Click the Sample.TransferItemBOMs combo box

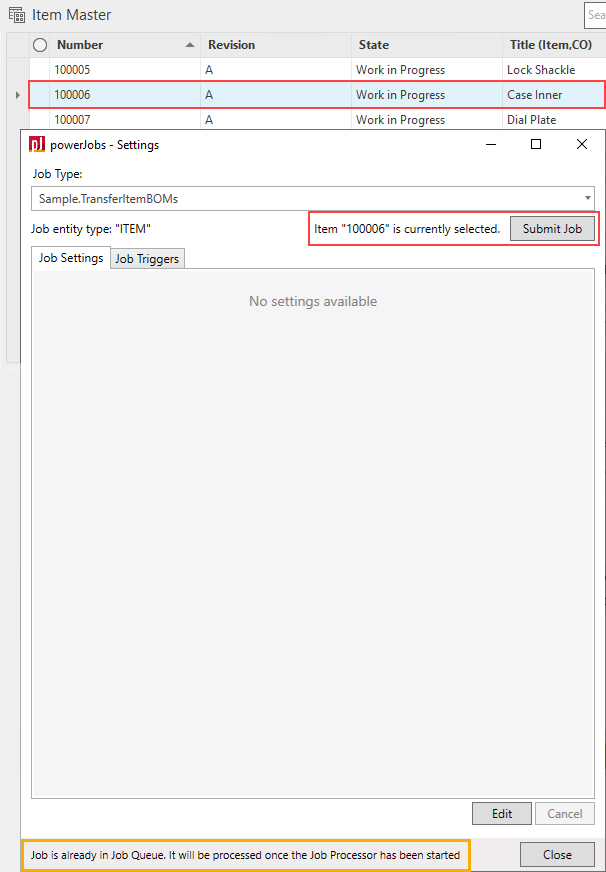pos(313,199)
